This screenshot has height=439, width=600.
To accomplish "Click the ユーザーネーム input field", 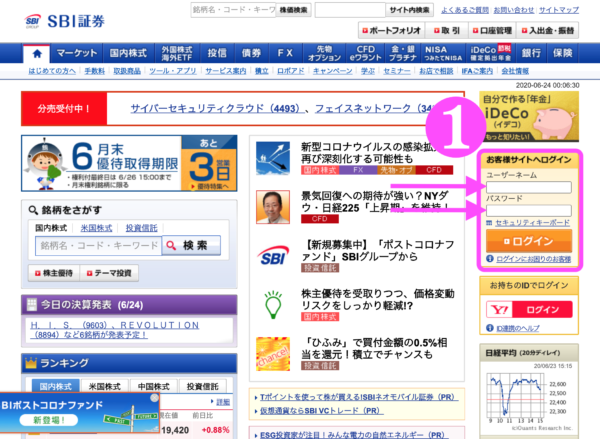I will click(x=529, y=187).
